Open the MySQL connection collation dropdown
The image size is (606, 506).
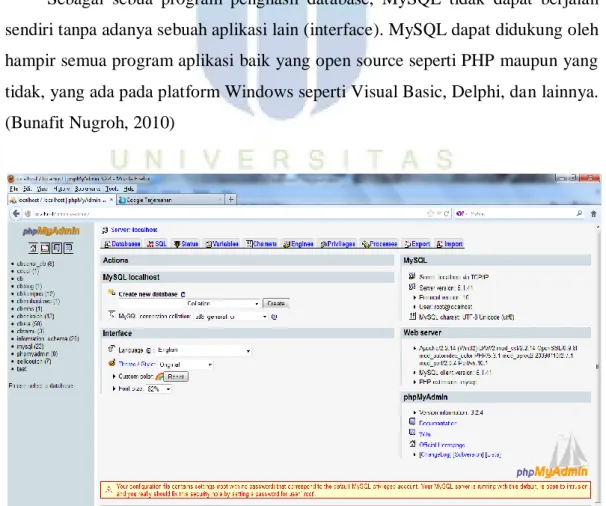[x=231, y=317]
